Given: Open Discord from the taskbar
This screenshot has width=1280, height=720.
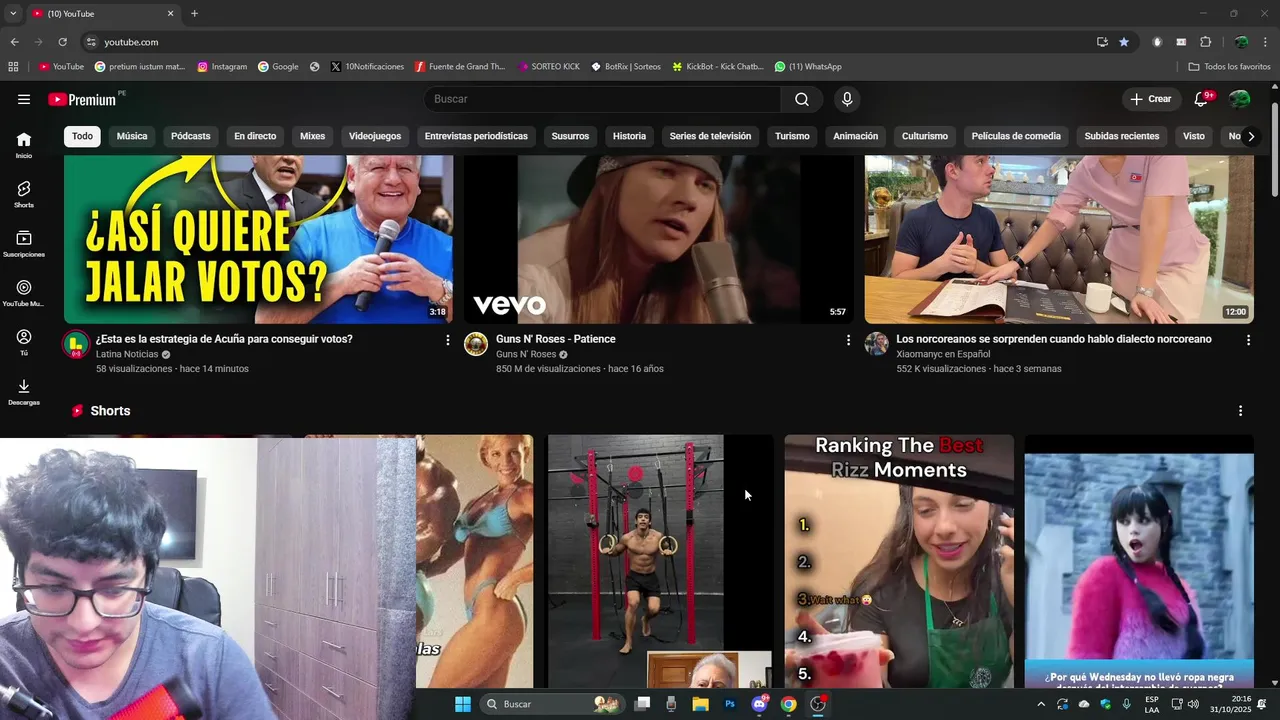Looking at the screenshot, I should click(x=759, y=704).
